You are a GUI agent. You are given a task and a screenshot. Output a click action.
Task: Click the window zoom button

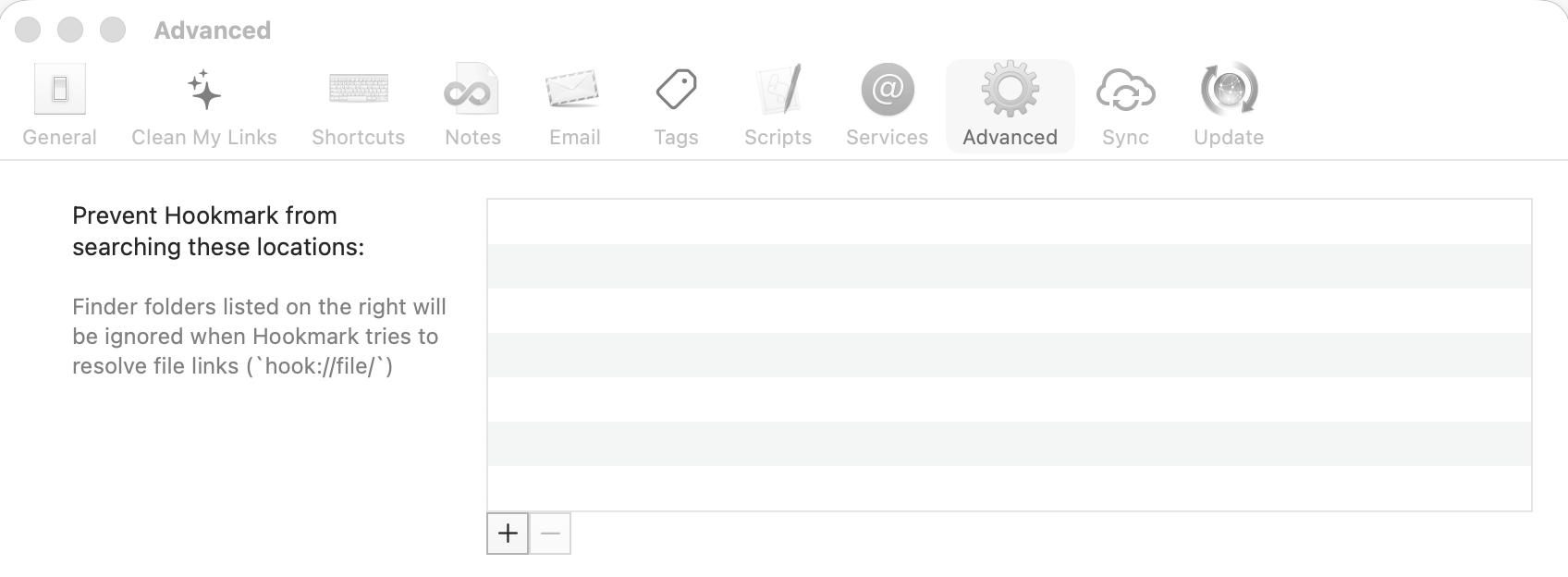(x=113, y=30)
